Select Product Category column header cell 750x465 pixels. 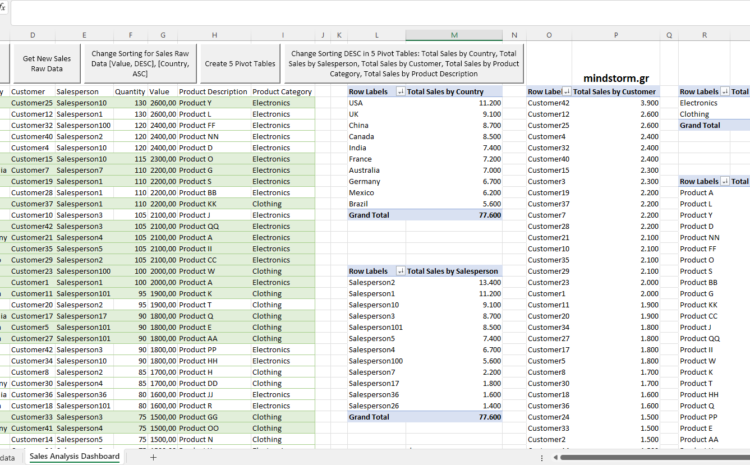(282, 91)
